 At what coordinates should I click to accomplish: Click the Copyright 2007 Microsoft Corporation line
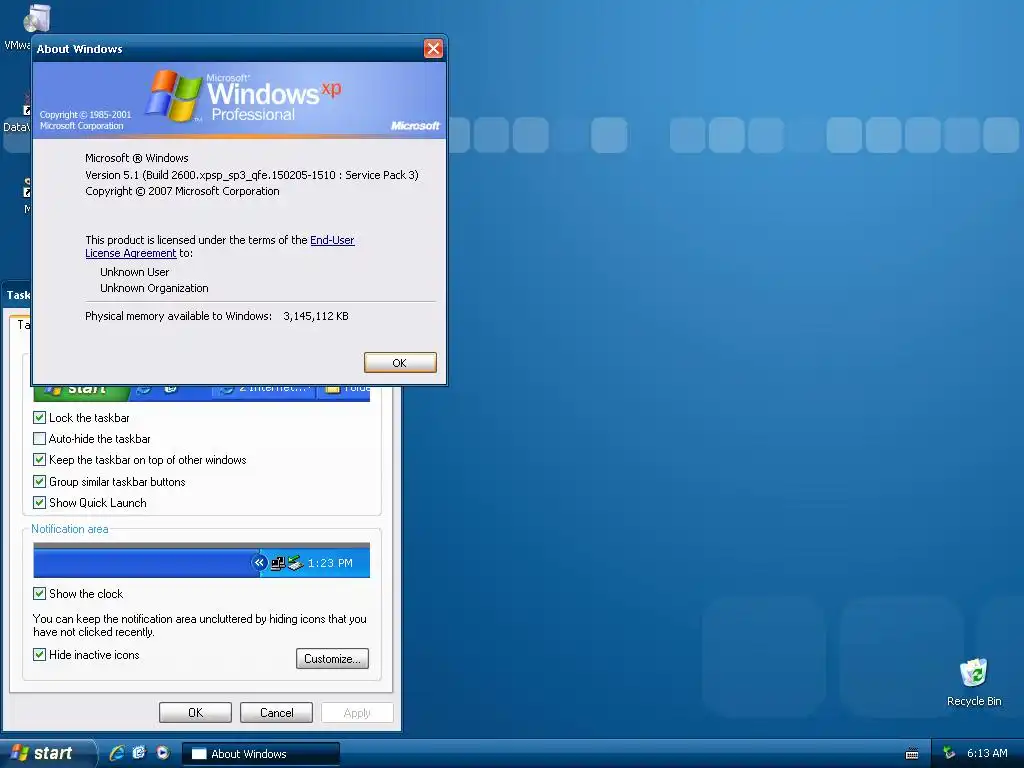pos(182,191)
